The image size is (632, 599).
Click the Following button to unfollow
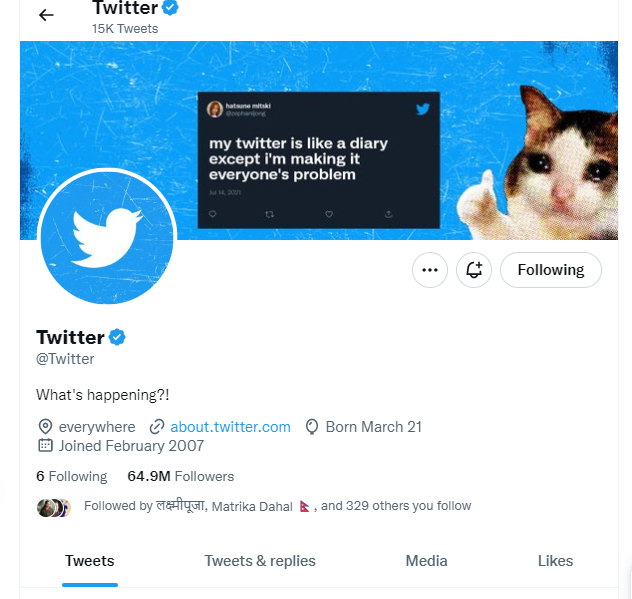tap(550, 270)
